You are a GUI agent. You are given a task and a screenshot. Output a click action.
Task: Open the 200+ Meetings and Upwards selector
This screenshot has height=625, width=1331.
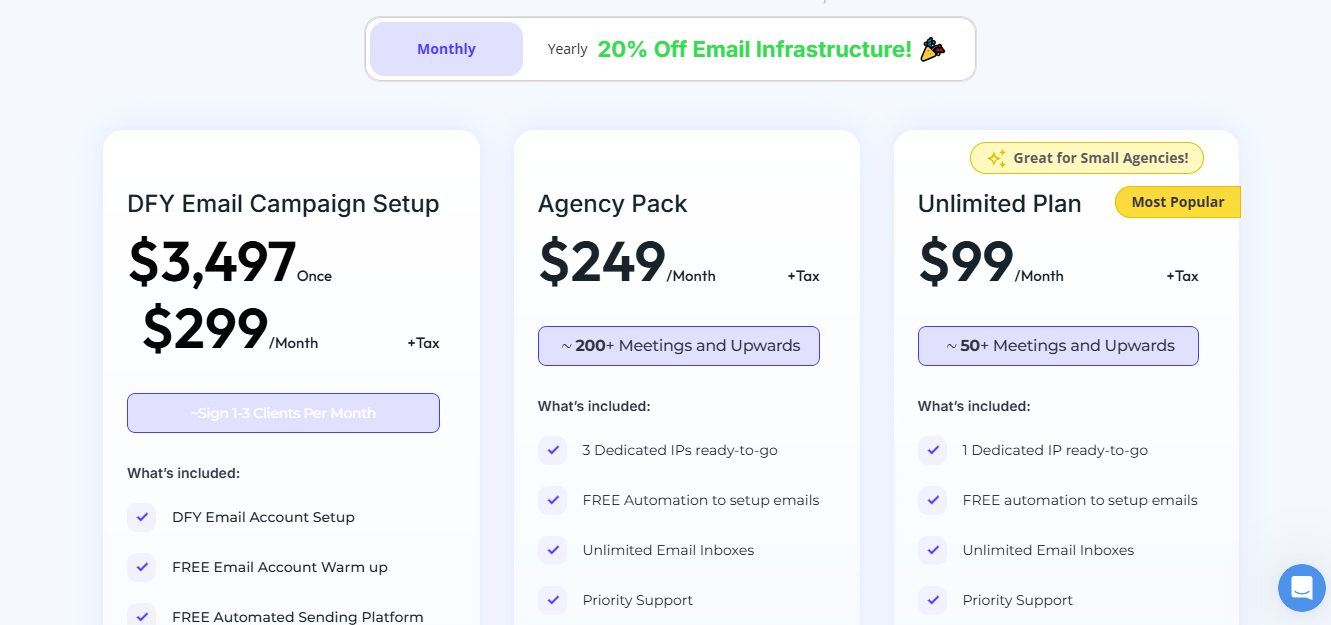(x=678, y=345)
